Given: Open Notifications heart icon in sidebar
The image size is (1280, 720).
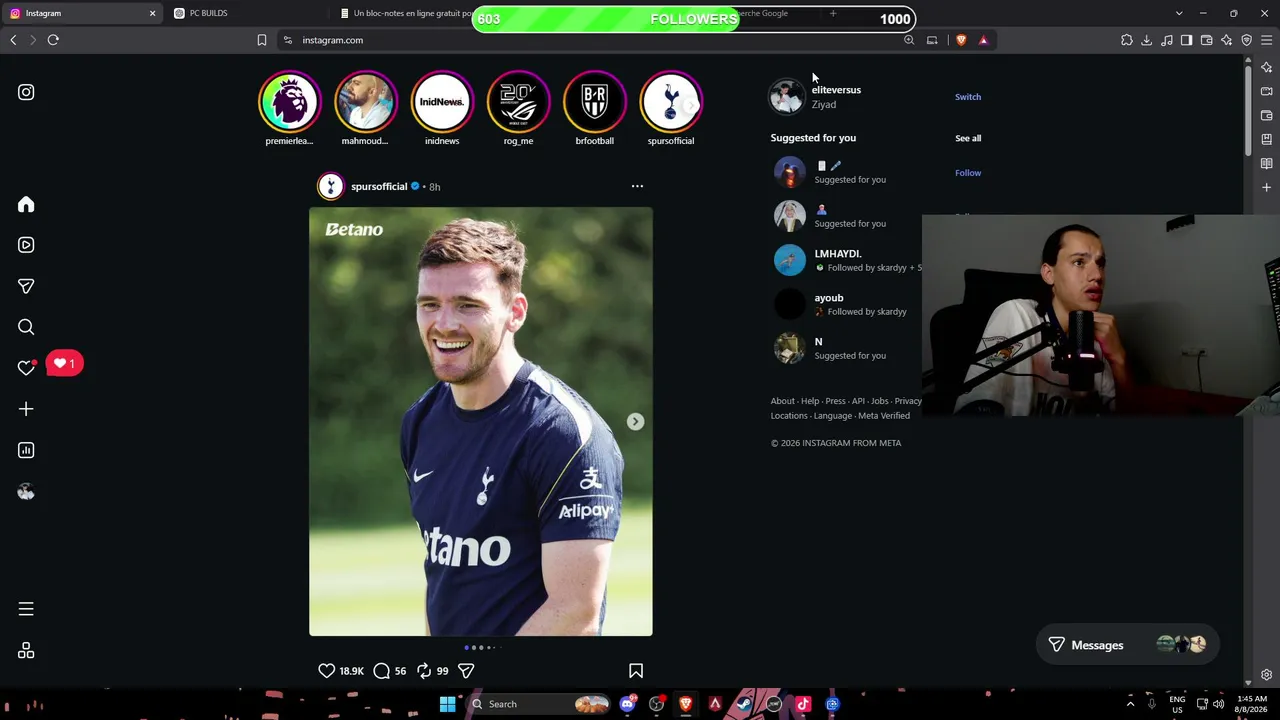Looking at the screenshot, I should coord(26,368).
